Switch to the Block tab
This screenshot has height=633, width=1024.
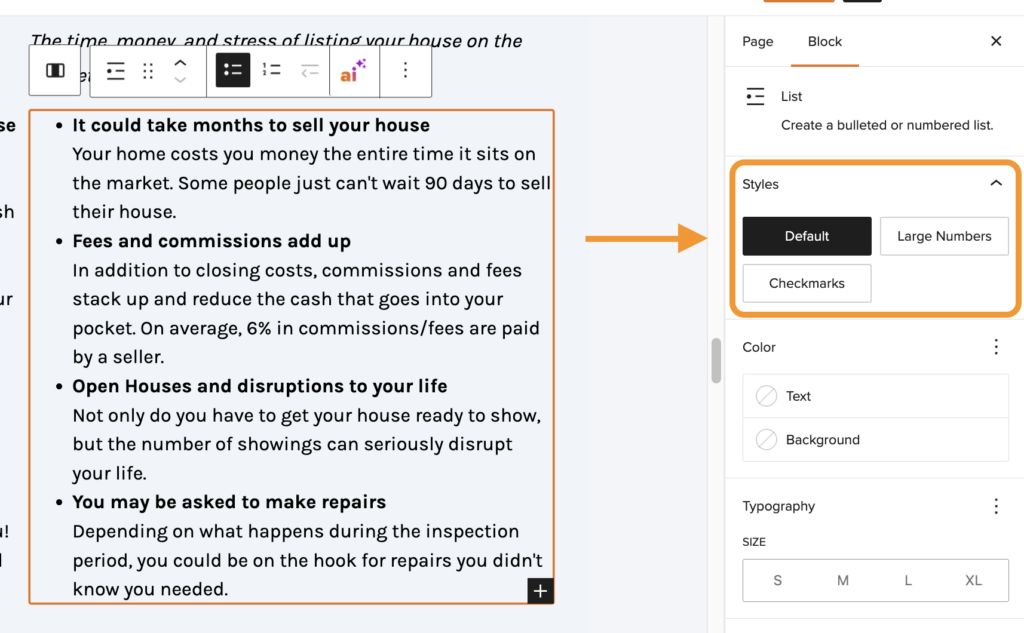click(x=825, y=41)
